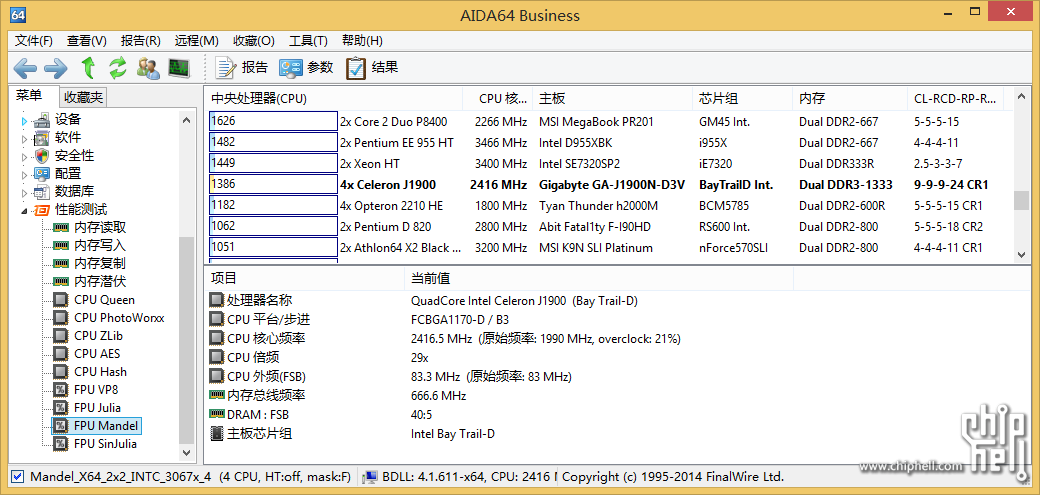This screenshot has width=1040, height=495.
Task: Select CPU Hash benchmark
Action: [100, 372]
